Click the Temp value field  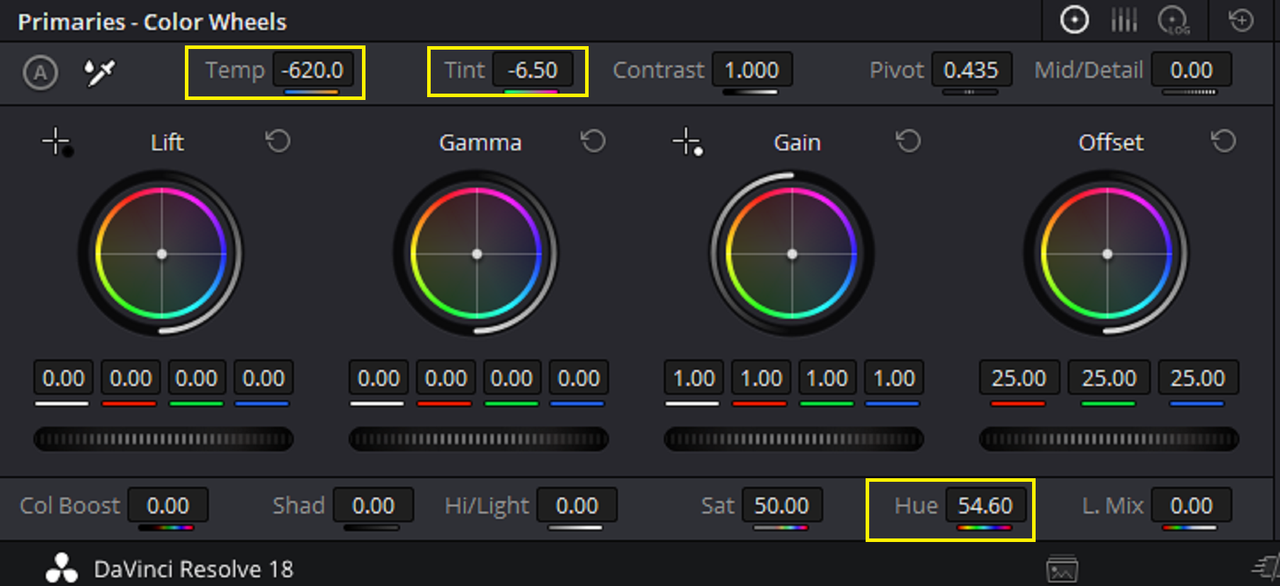pyautogui.click(x=313, y=71)
